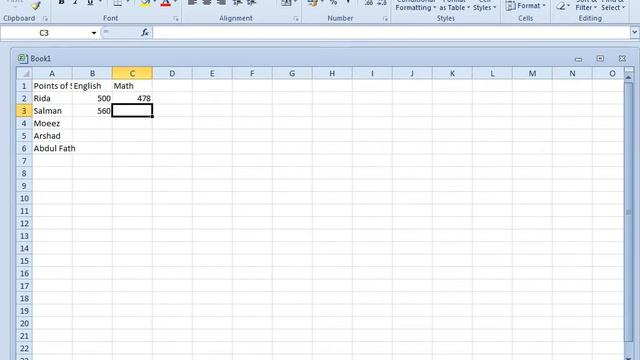Toggle Italic formatting in the Font group

point(76,3)
